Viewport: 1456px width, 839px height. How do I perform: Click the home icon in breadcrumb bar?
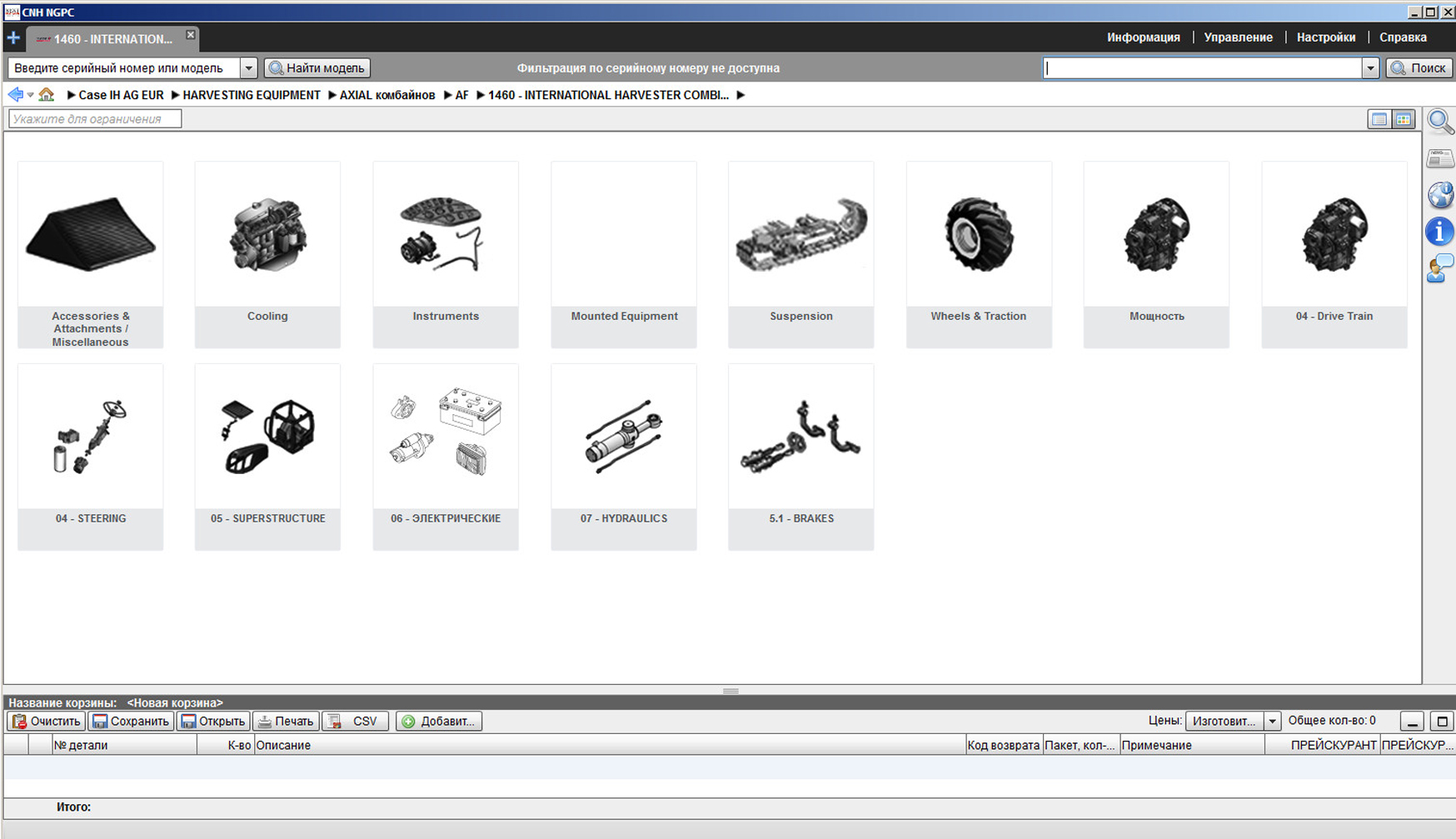pos(47,95)
